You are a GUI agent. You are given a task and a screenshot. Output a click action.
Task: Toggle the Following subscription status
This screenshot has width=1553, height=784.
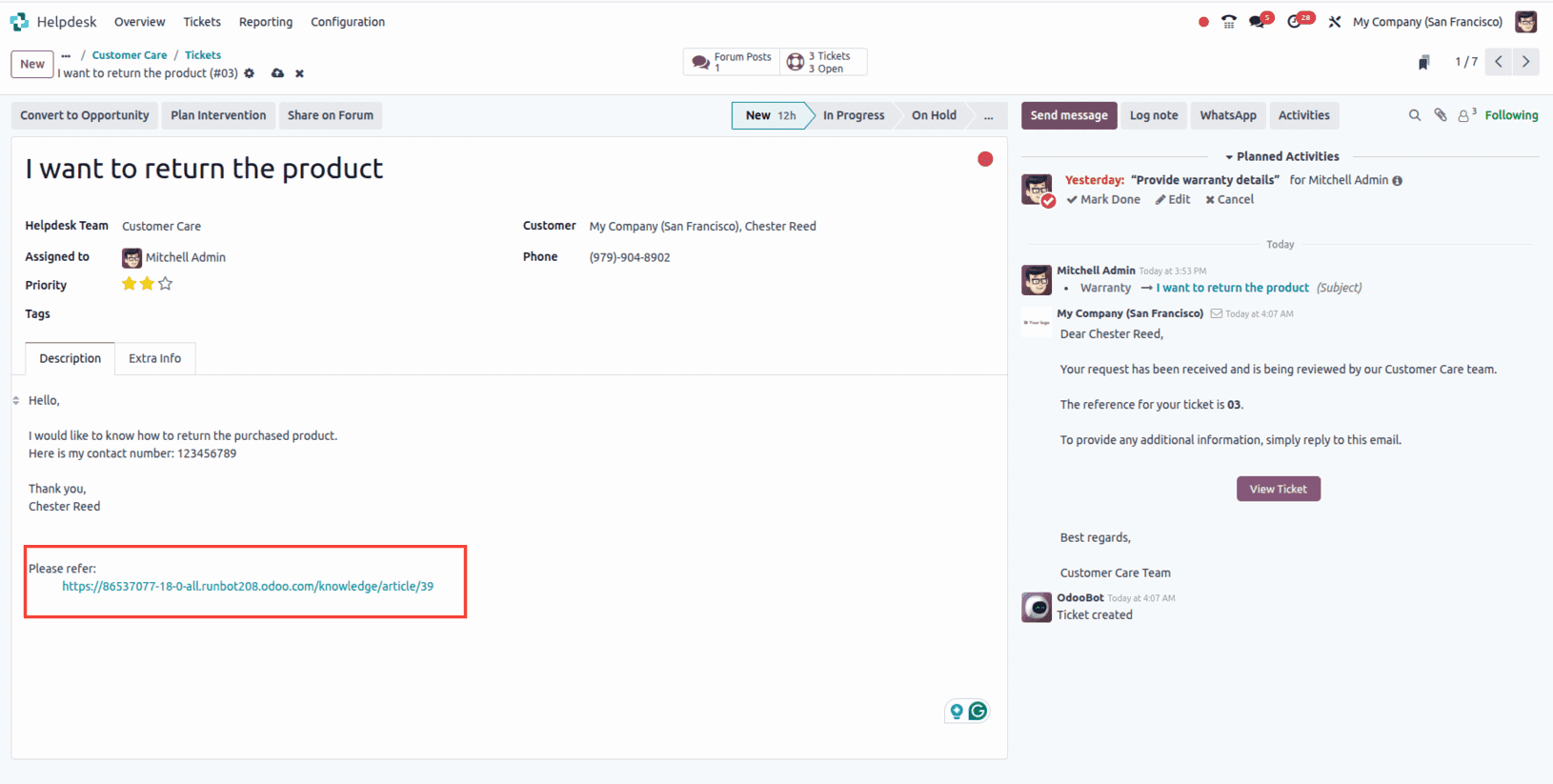point(1511,115)
